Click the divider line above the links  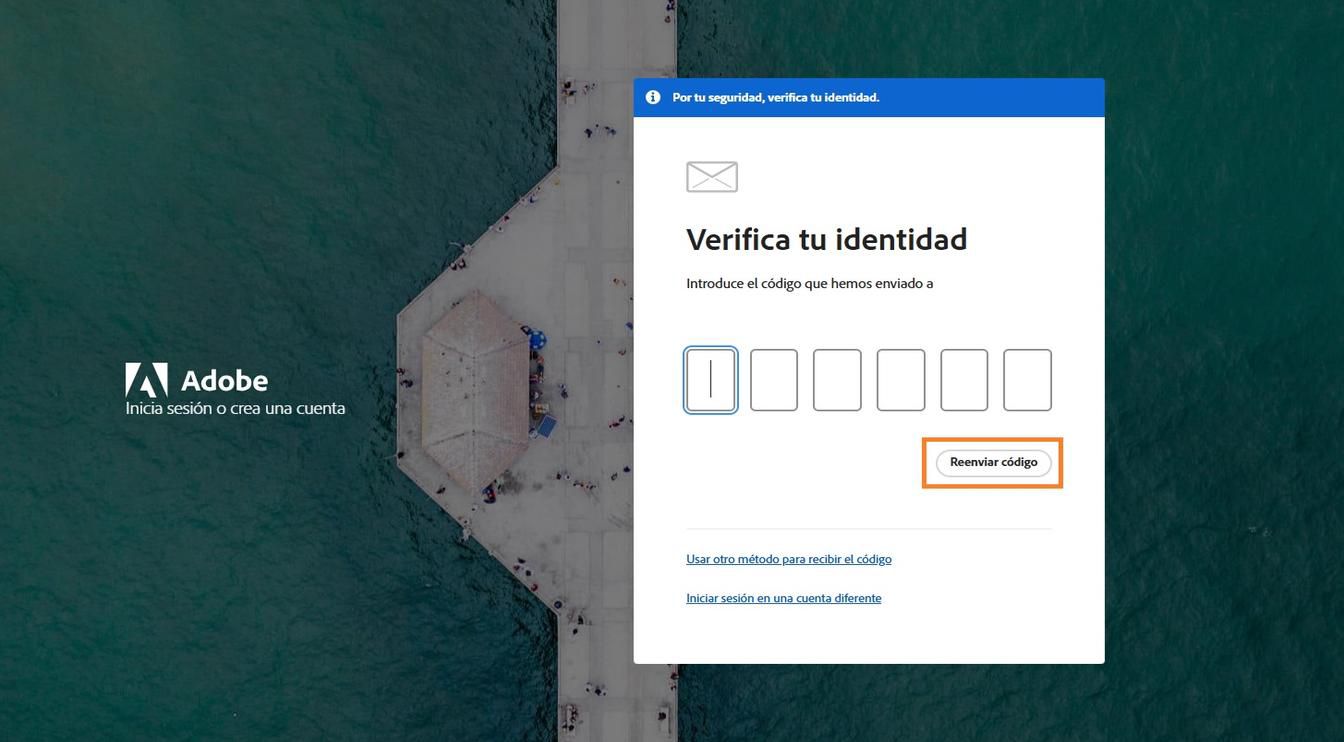pos(868,528)
